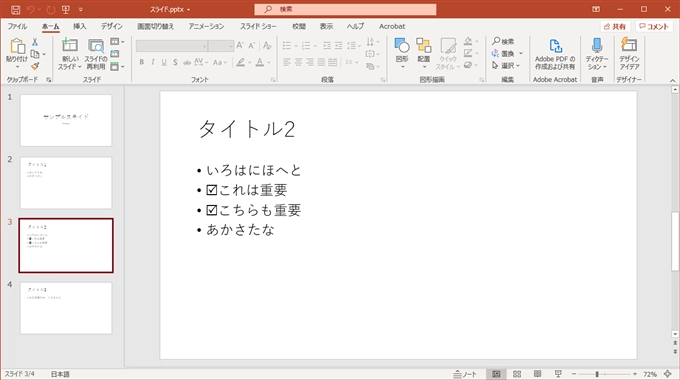680x380 pixels.
Task: Adjust the zoom slider handle
Action: click(597, 374)
